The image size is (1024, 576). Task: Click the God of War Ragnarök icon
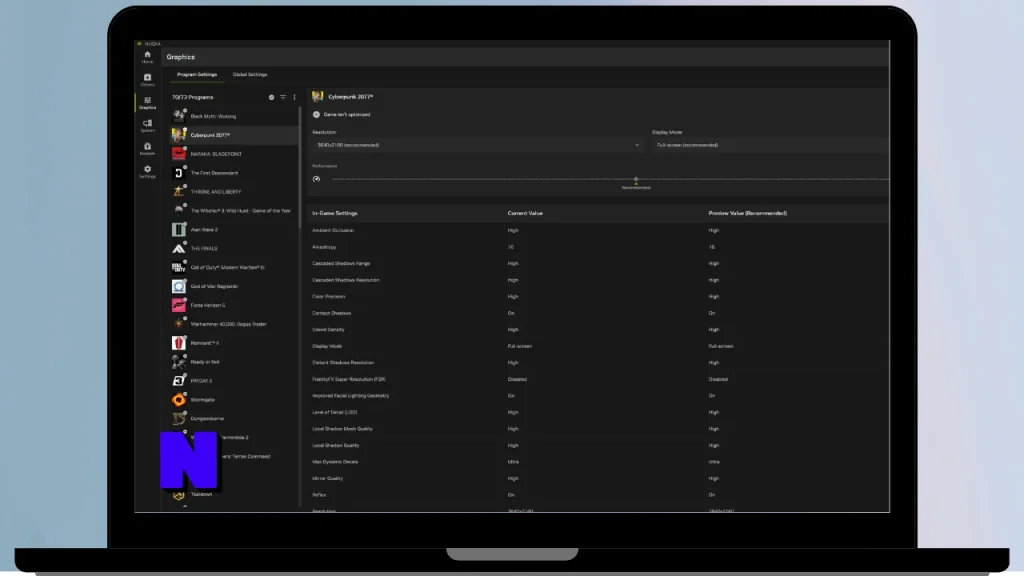pos(178,286)
